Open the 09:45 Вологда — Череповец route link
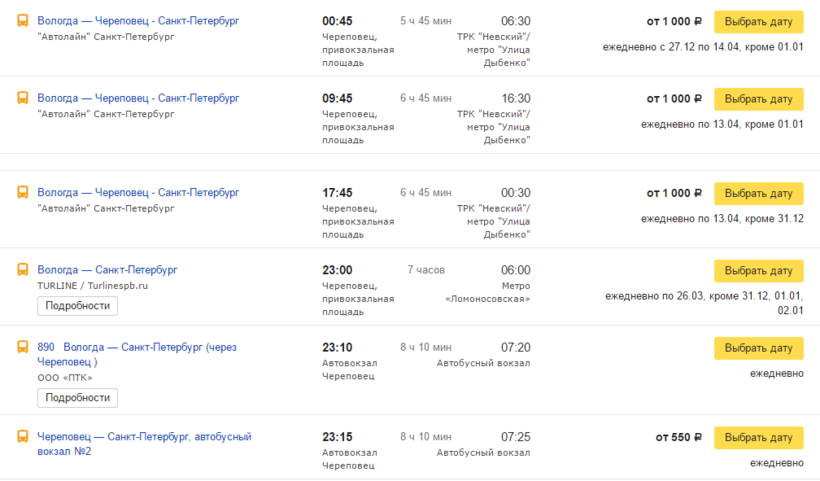The width and height of the screenshot is (820, 481). (138, 98)
